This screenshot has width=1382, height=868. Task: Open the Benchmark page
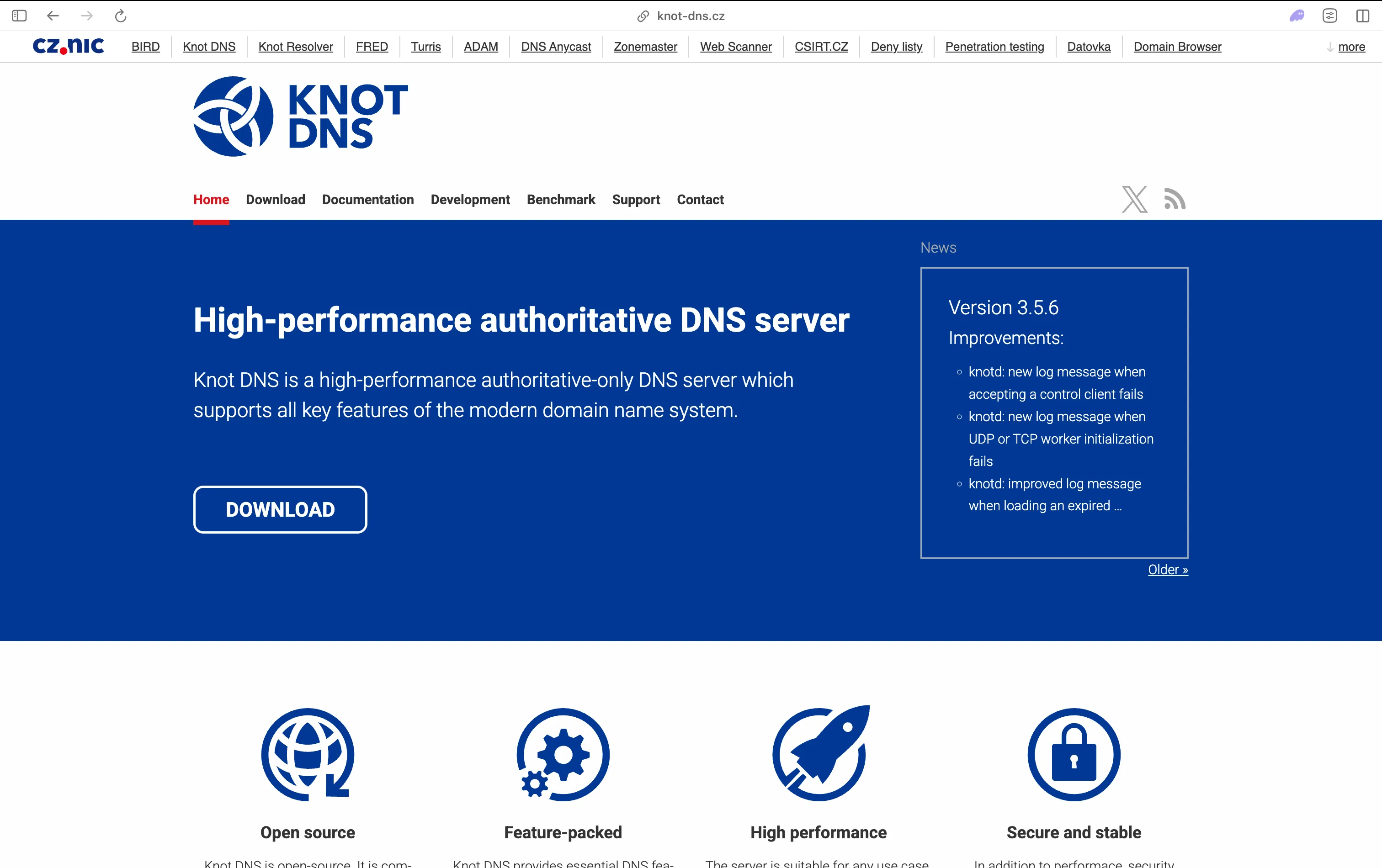point(561,200)
